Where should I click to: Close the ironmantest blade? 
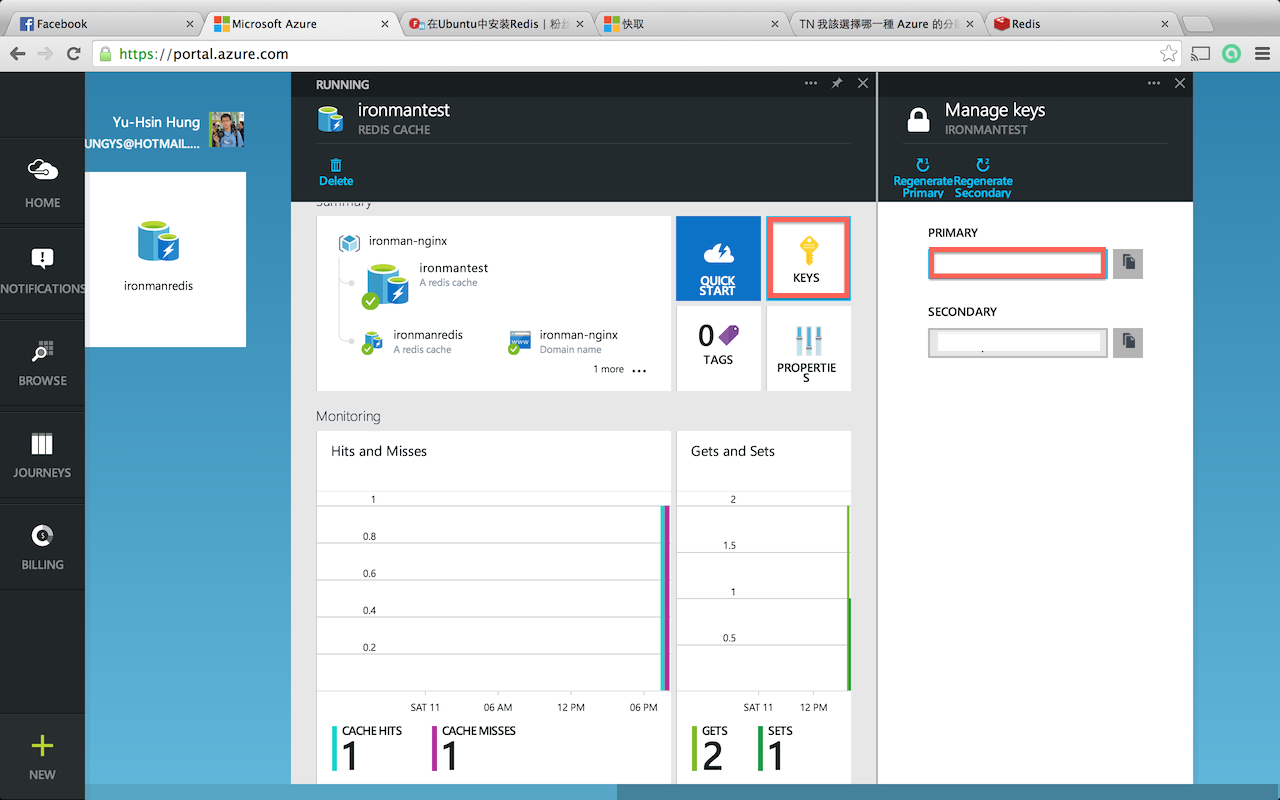(863, 84)
